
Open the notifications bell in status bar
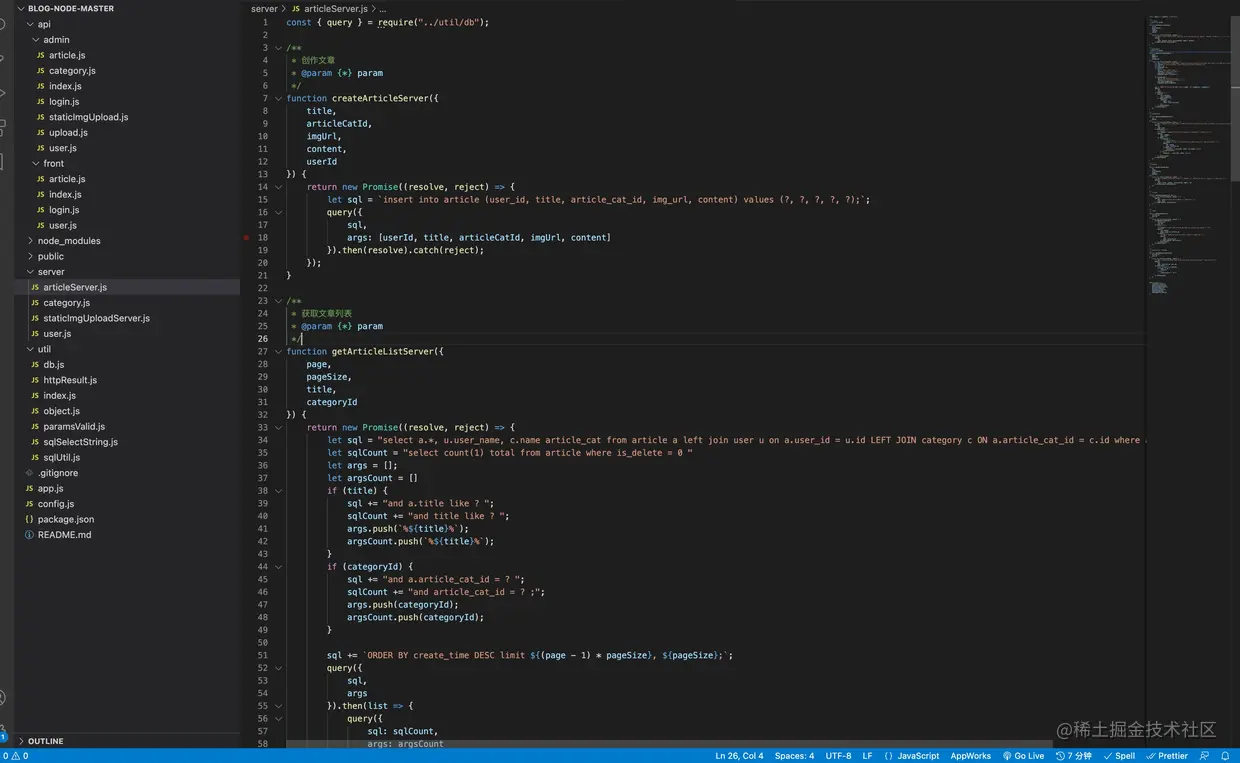click(1225, 756)
